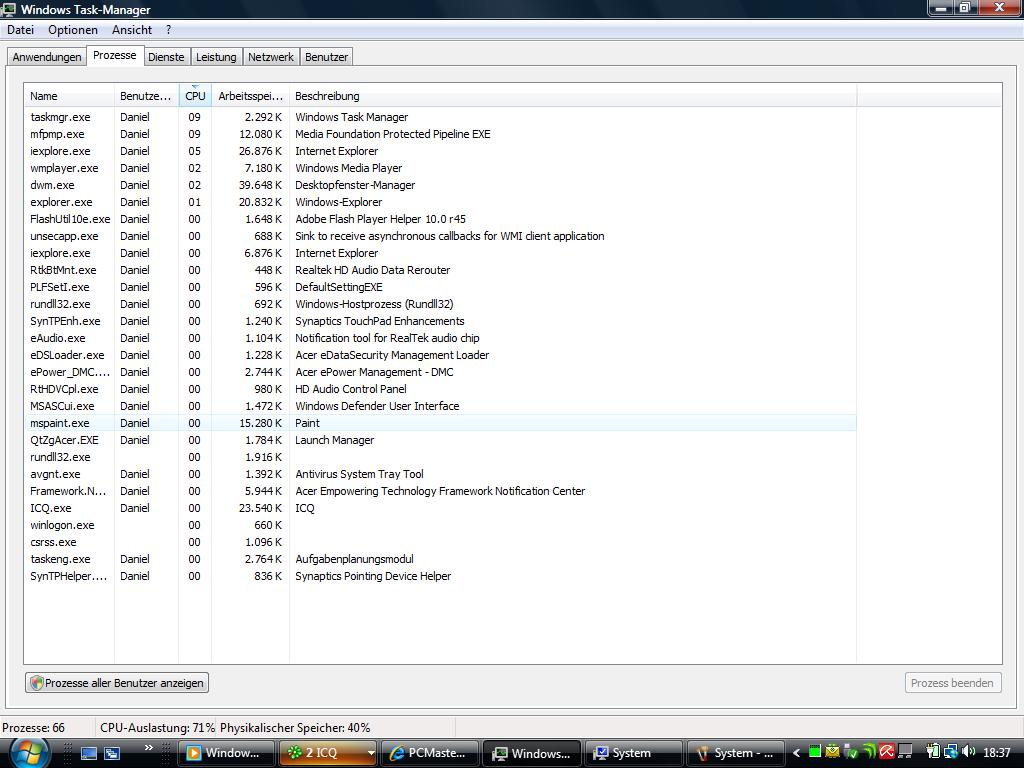Click the Windows Start orb
The image size is (1024, 768).
pyautogui.click(x=29, y=753)
